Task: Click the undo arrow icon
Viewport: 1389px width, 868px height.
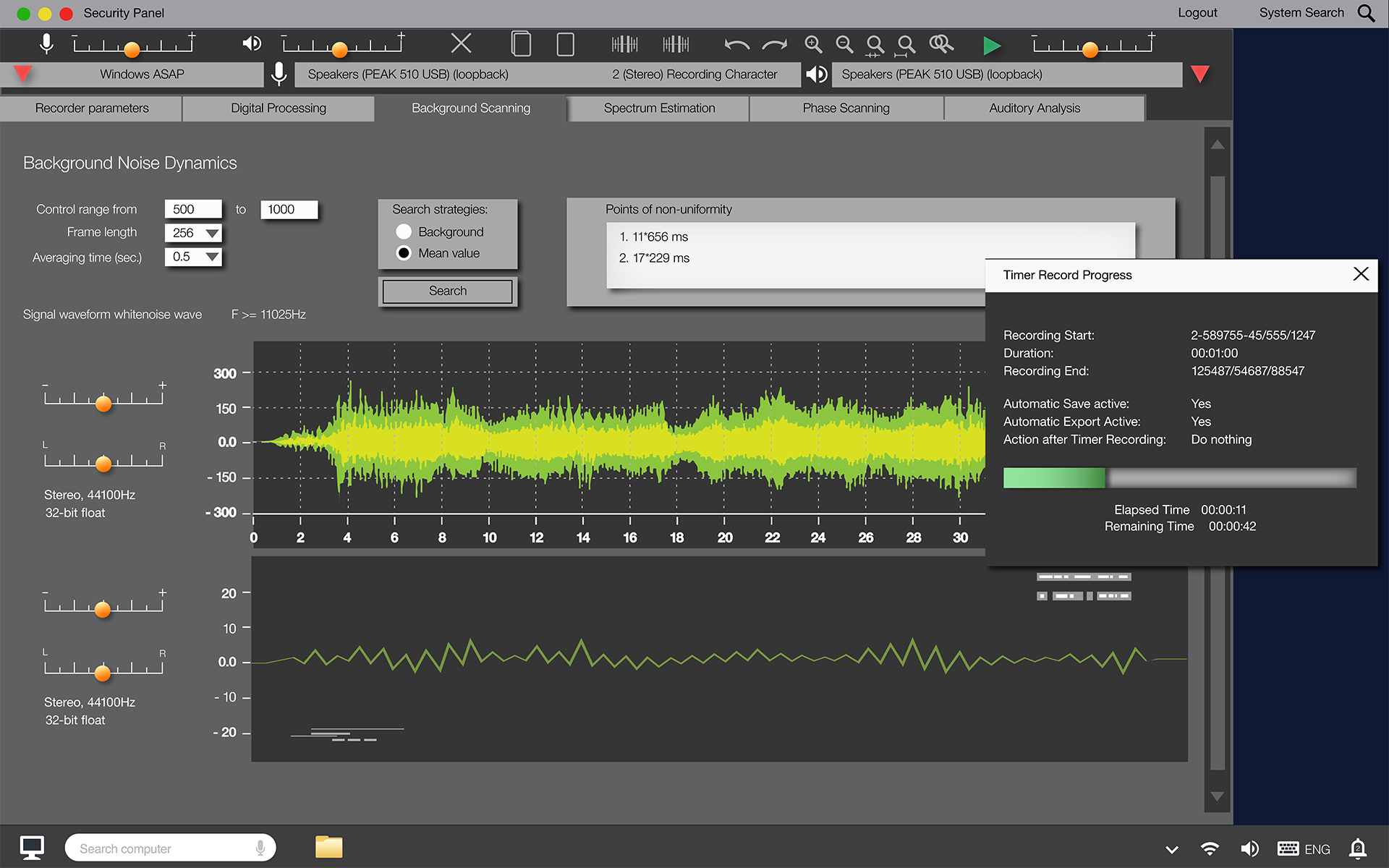Action: (736, 45)
